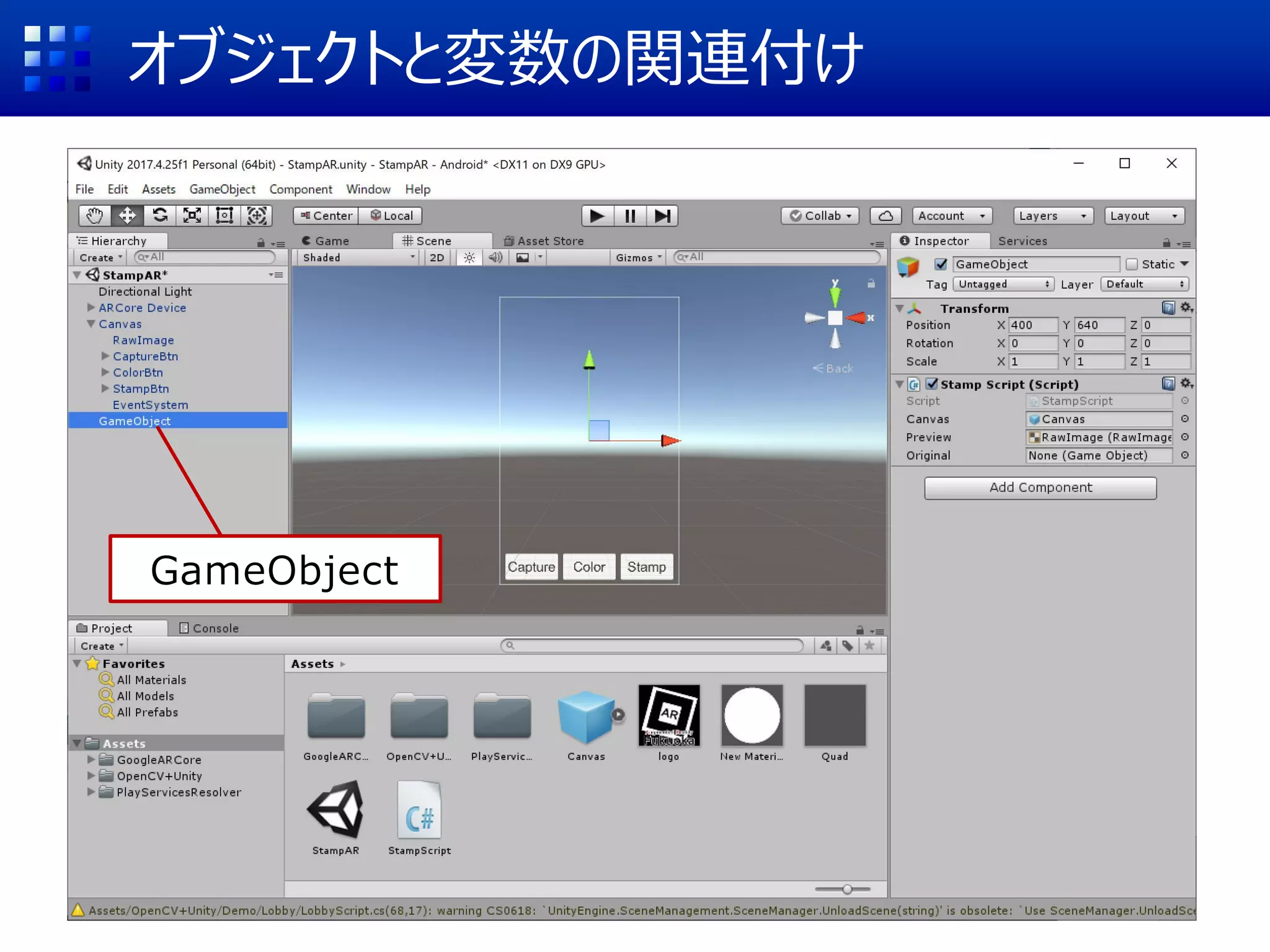This screenshot has width=1270, height=952.
Task: Pick object for Original field
Action: pos(1184,455)
